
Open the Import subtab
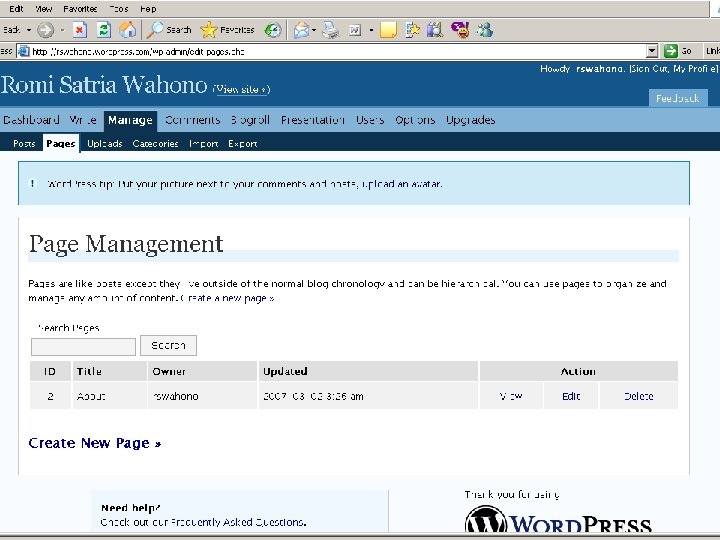point(203,144)
